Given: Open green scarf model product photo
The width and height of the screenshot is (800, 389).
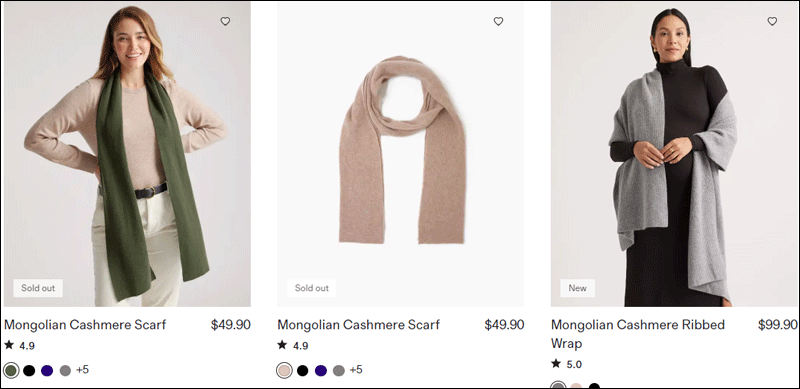Looking at the screenshot, I should click(x=127, y=154).
